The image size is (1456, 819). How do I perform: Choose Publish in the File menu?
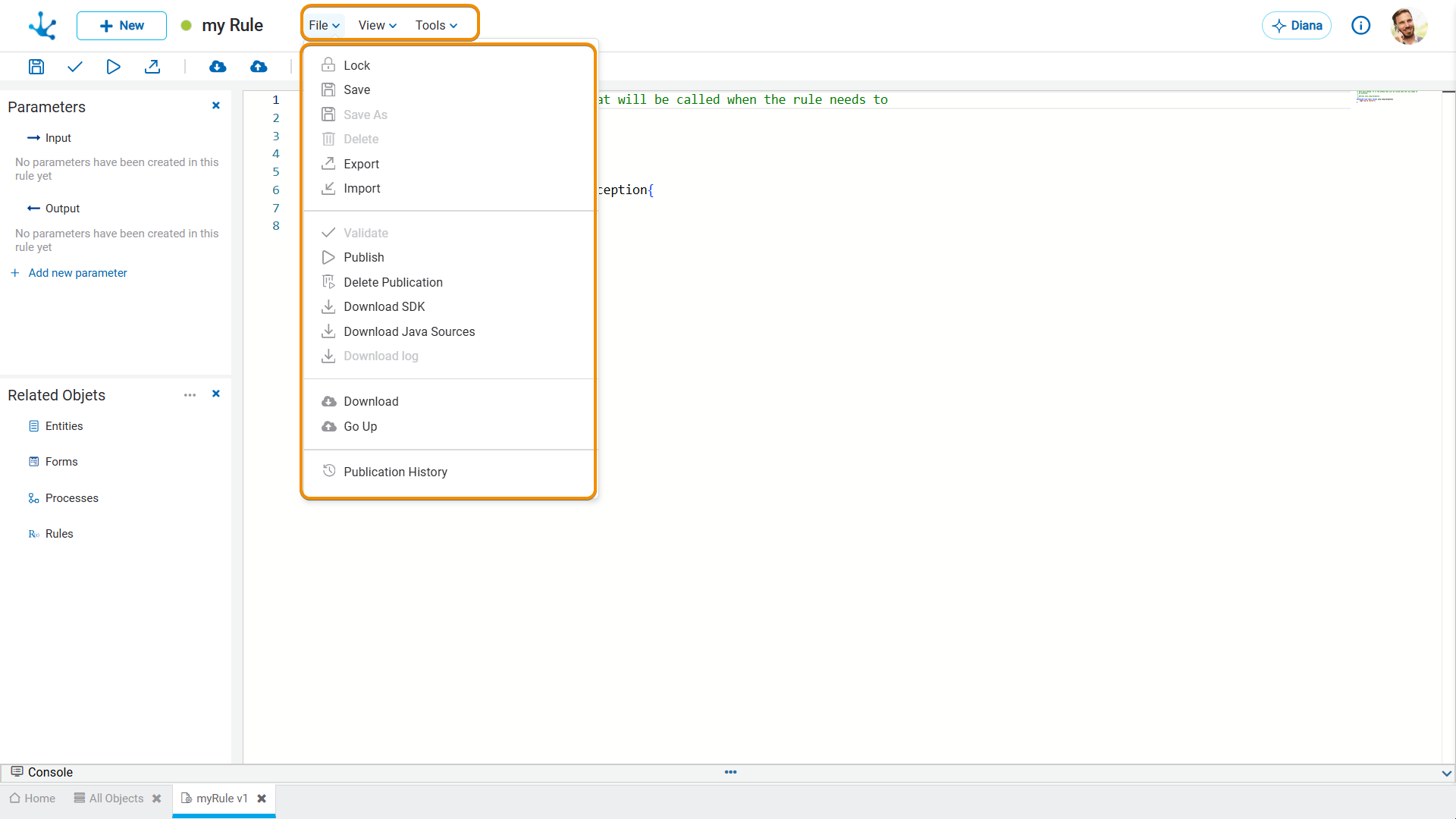coord(449,257)
